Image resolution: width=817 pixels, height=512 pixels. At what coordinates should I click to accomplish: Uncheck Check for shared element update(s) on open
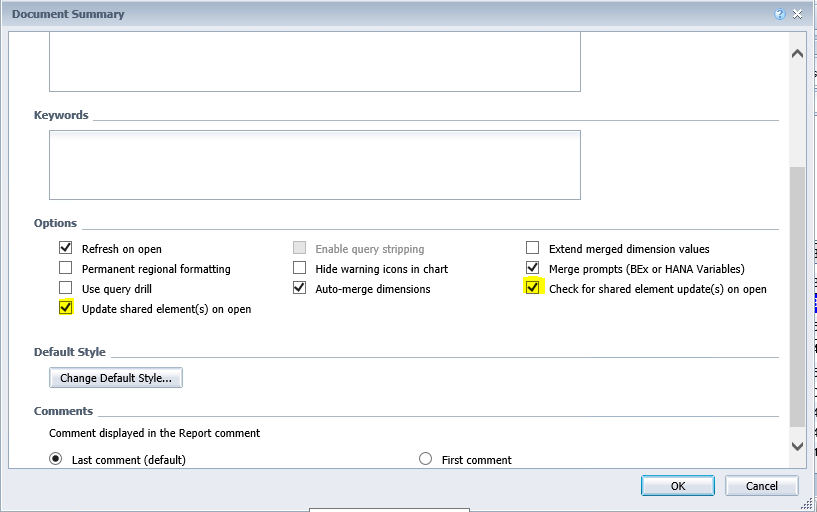coord(533,288)
